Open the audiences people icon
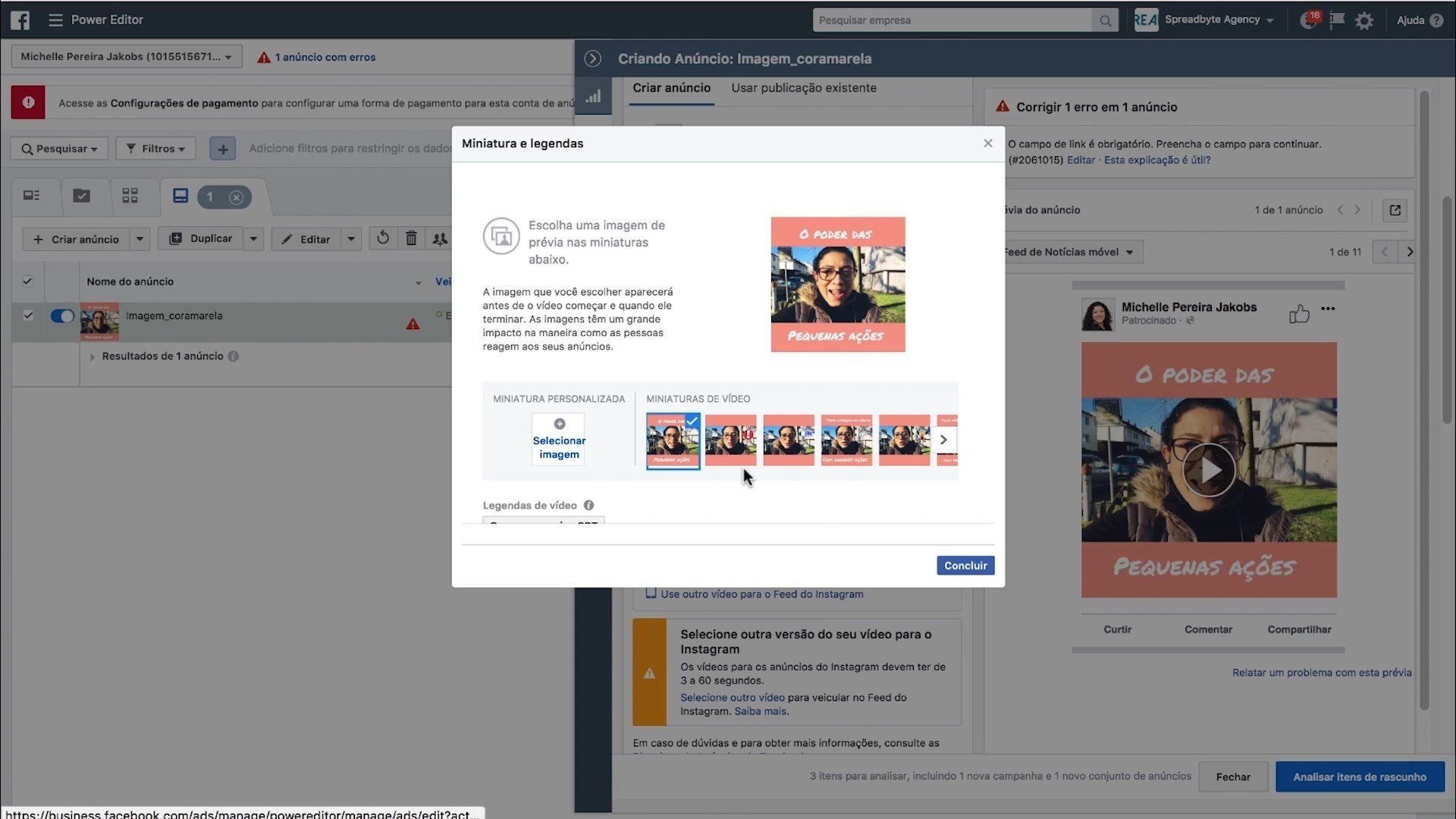Viewport: 1456px width, 819px height. [440, 238]
